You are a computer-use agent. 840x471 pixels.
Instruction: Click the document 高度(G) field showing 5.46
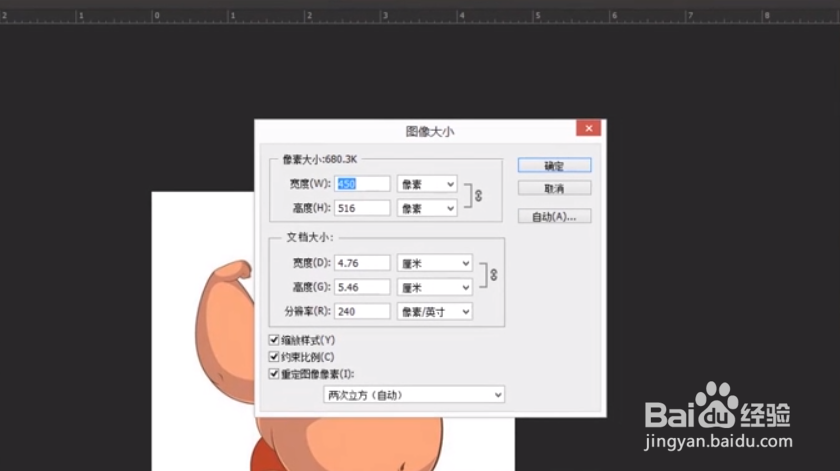click(362, 287)
